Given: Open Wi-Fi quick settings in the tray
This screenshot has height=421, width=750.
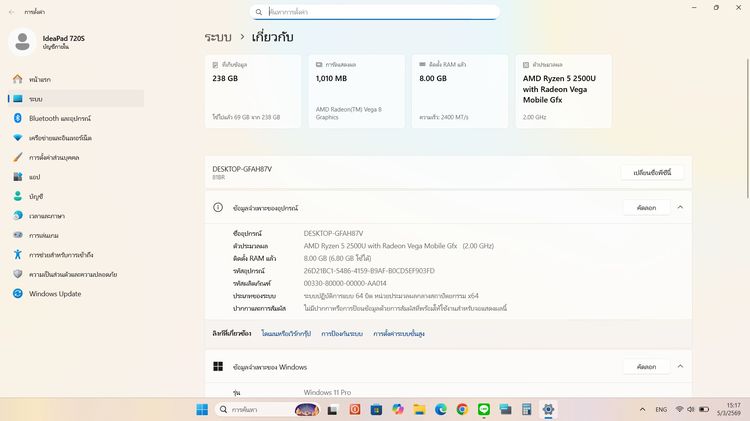Looking at the screenshot, I should click(679, 410).
